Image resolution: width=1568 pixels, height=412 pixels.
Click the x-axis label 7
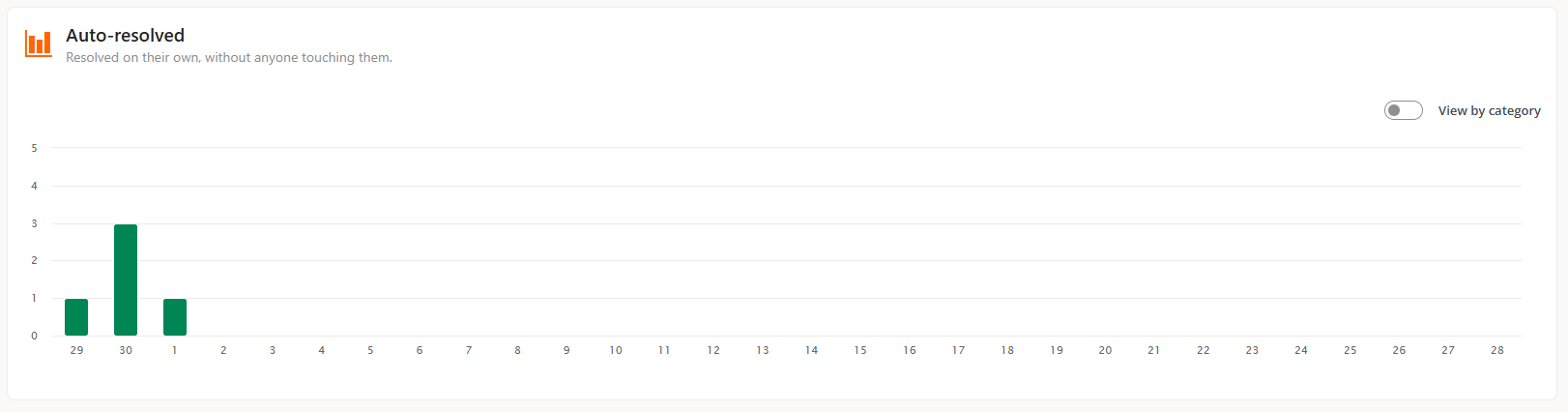click(x=469, y=350)
